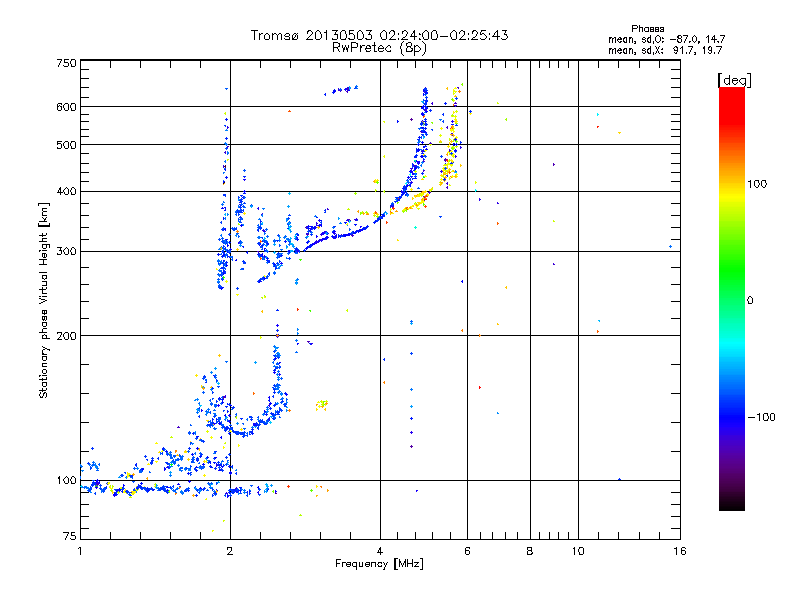Click the plot title 'Tromsø 20130503 02:24:00-02:25:43'

[379, 35]
